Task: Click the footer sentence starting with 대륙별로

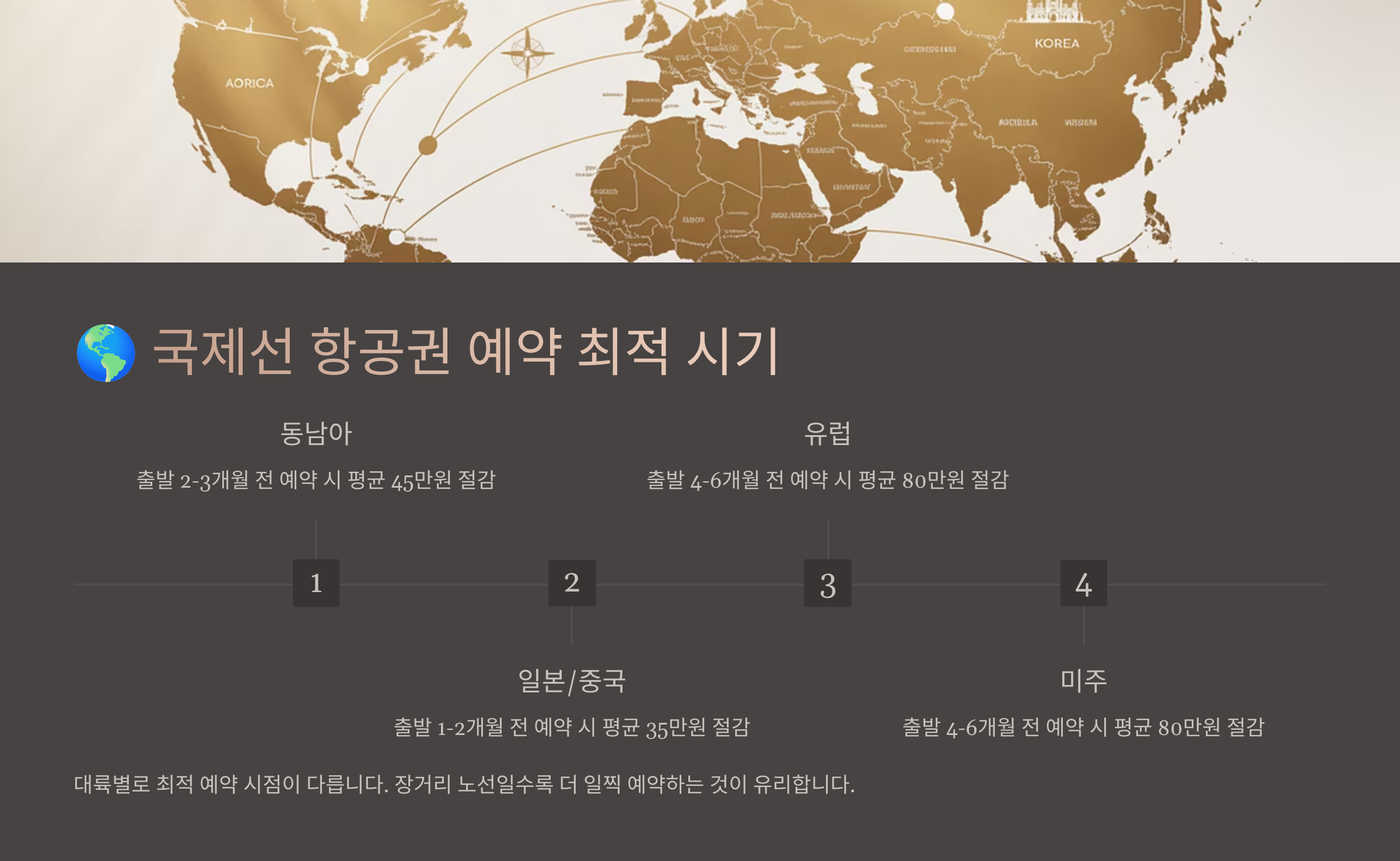Action: pos(464,784)
